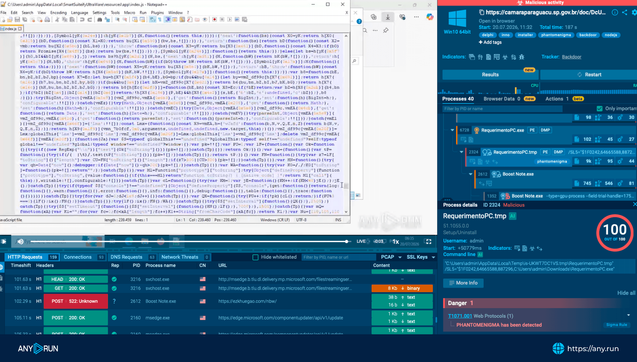Click the nodejs tag
Viewport: 637px width, 362px height.
[x=611, y=35]
